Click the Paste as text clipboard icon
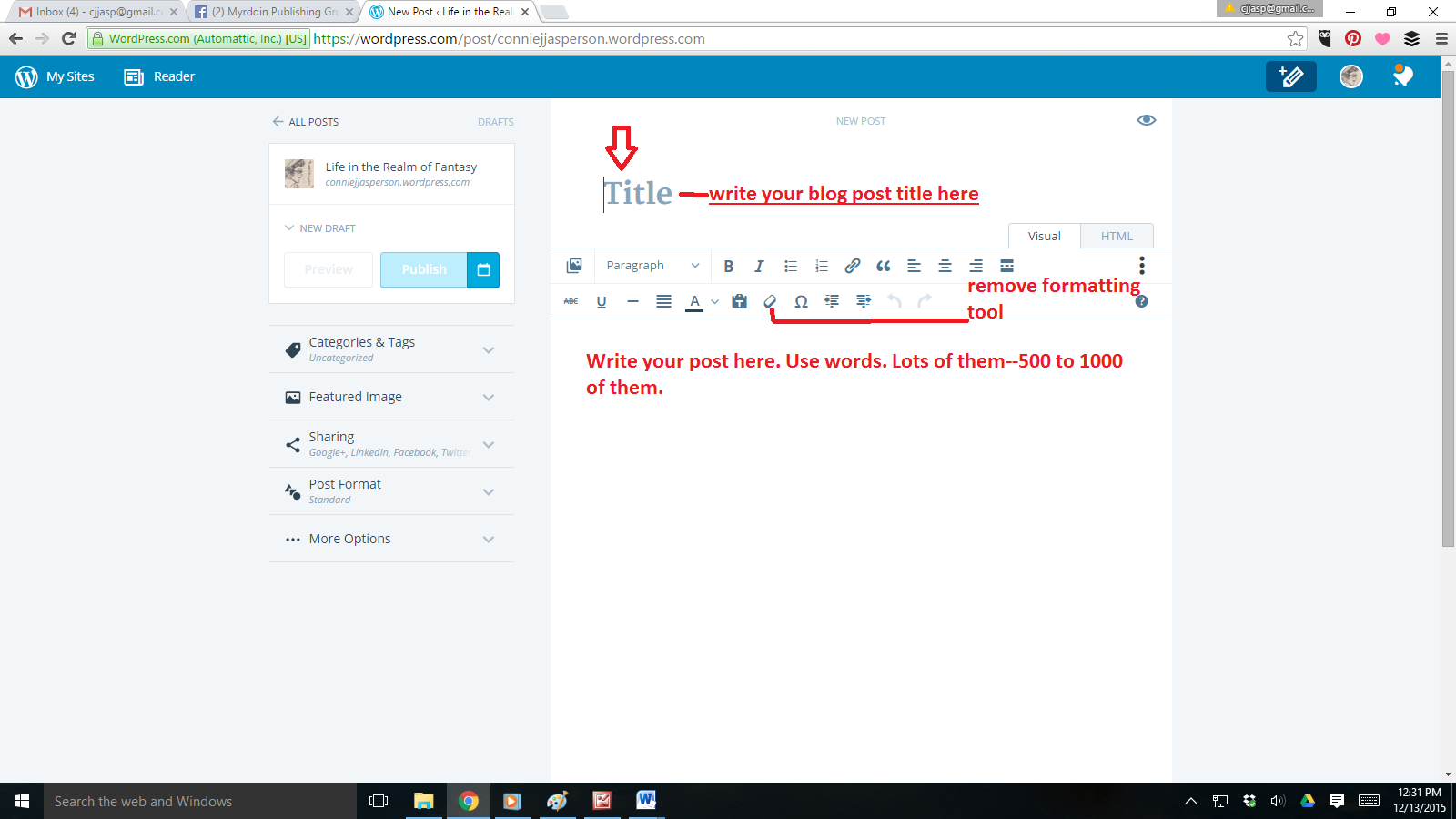Screen dimensions: 1456x819 [739, 301]
